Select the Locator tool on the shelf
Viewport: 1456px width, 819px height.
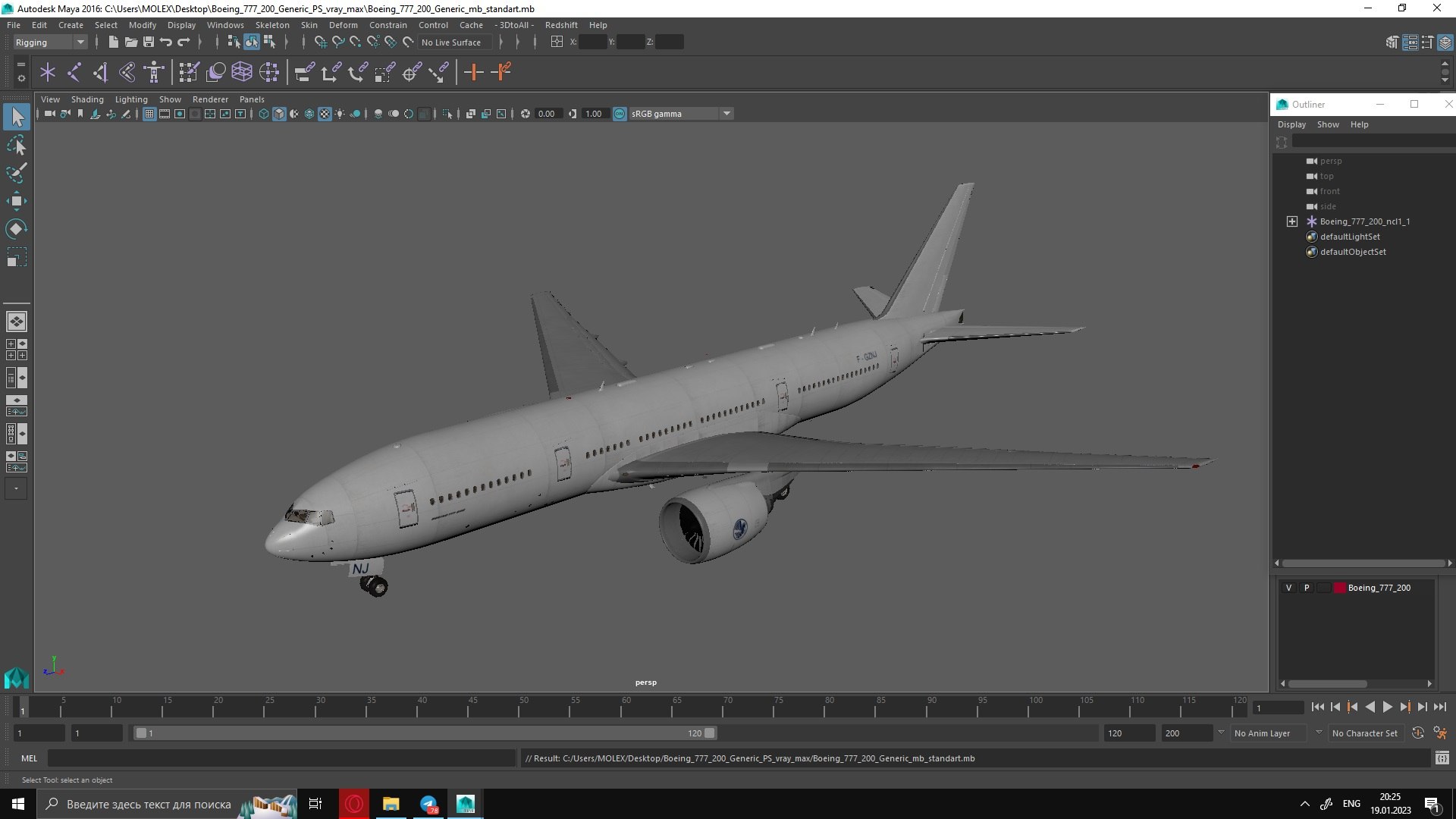pos(48,72)
